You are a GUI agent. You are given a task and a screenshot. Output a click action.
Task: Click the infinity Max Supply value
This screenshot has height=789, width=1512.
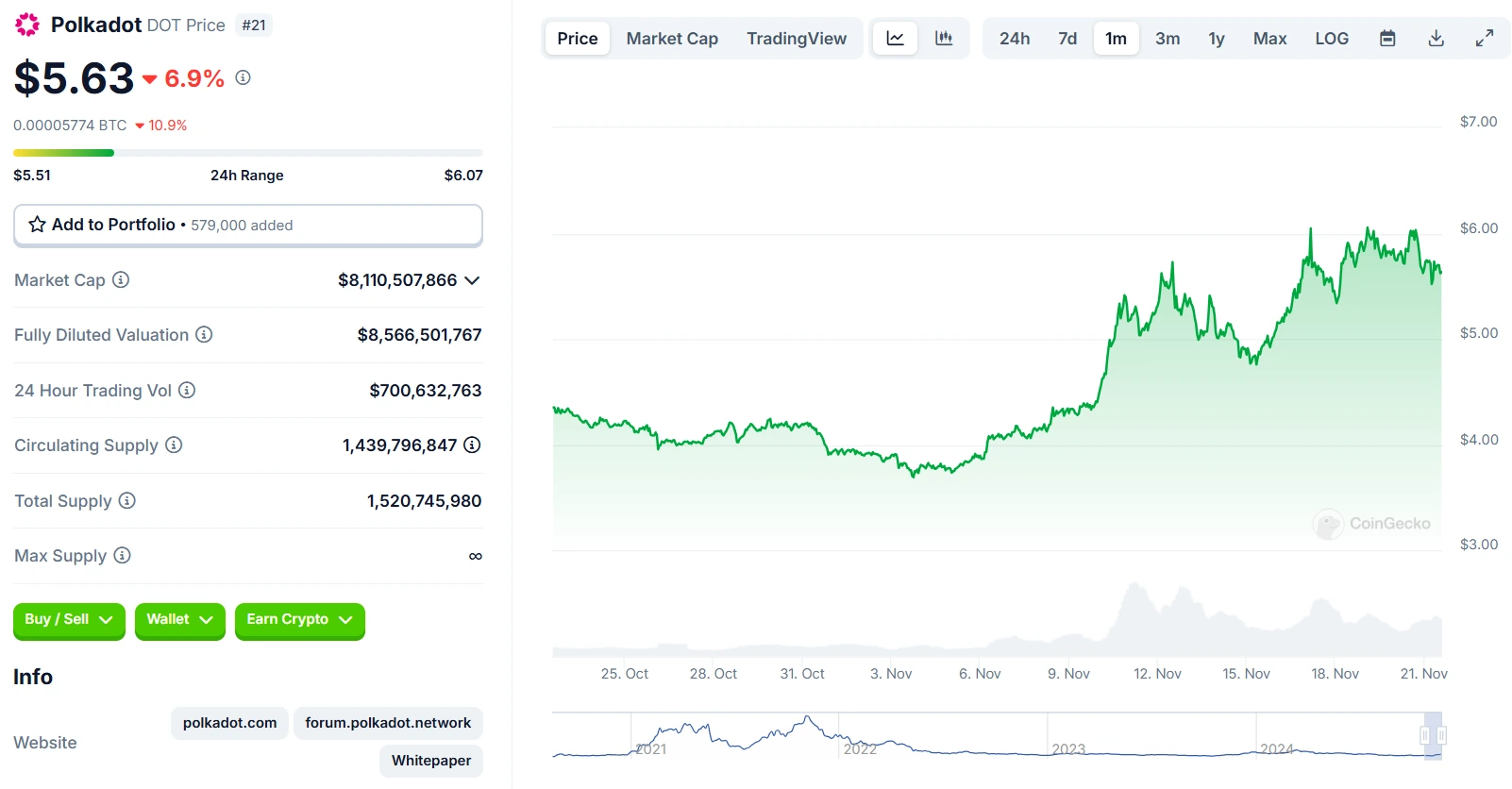coord(476,557)
